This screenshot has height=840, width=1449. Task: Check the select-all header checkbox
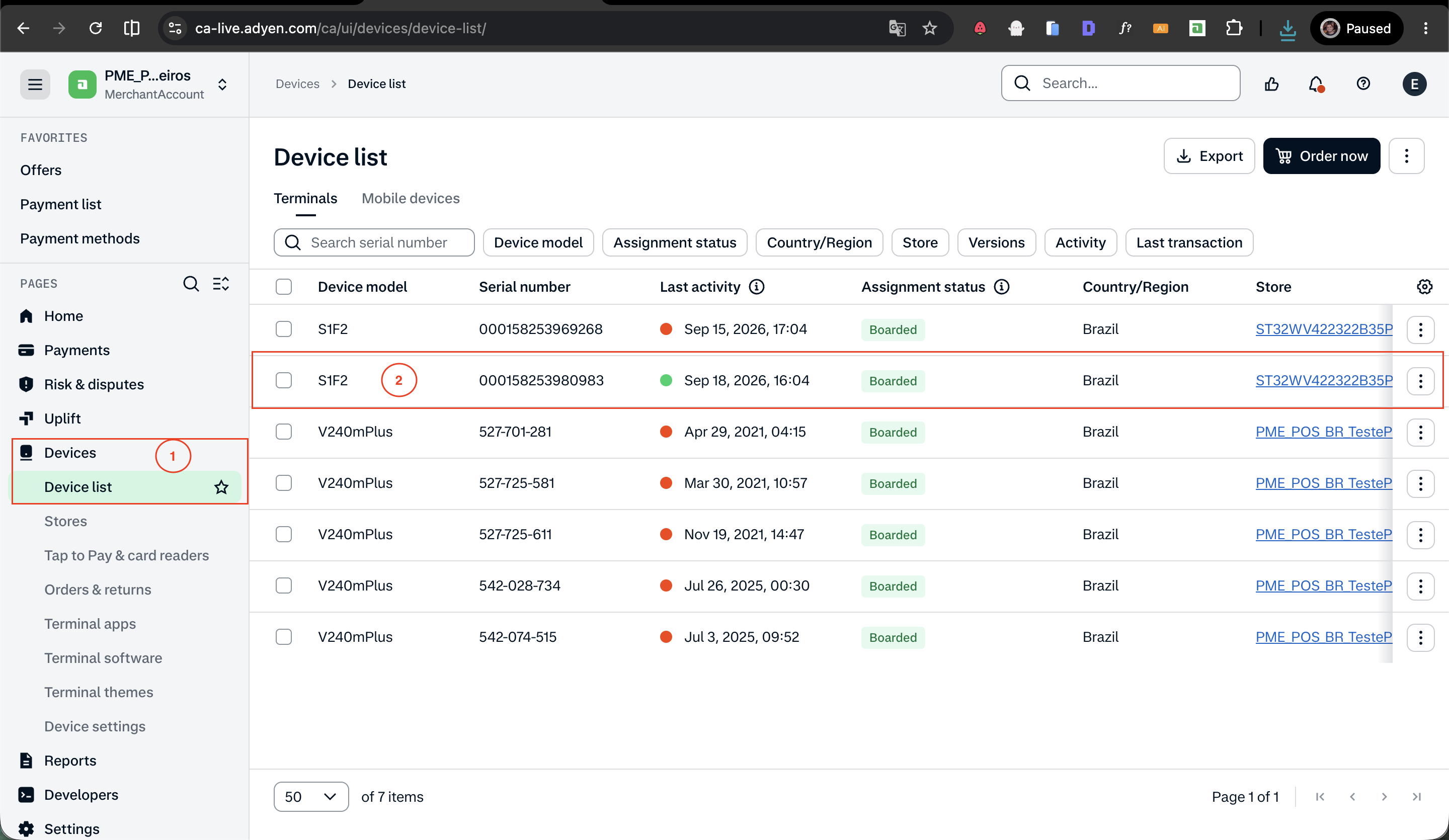click(283, 286)
